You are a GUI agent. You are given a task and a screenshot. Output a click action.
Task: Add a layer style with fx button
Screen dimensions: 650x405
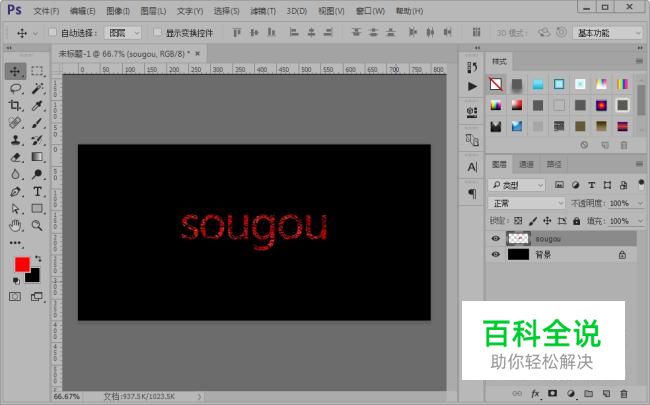click(535, 393)
